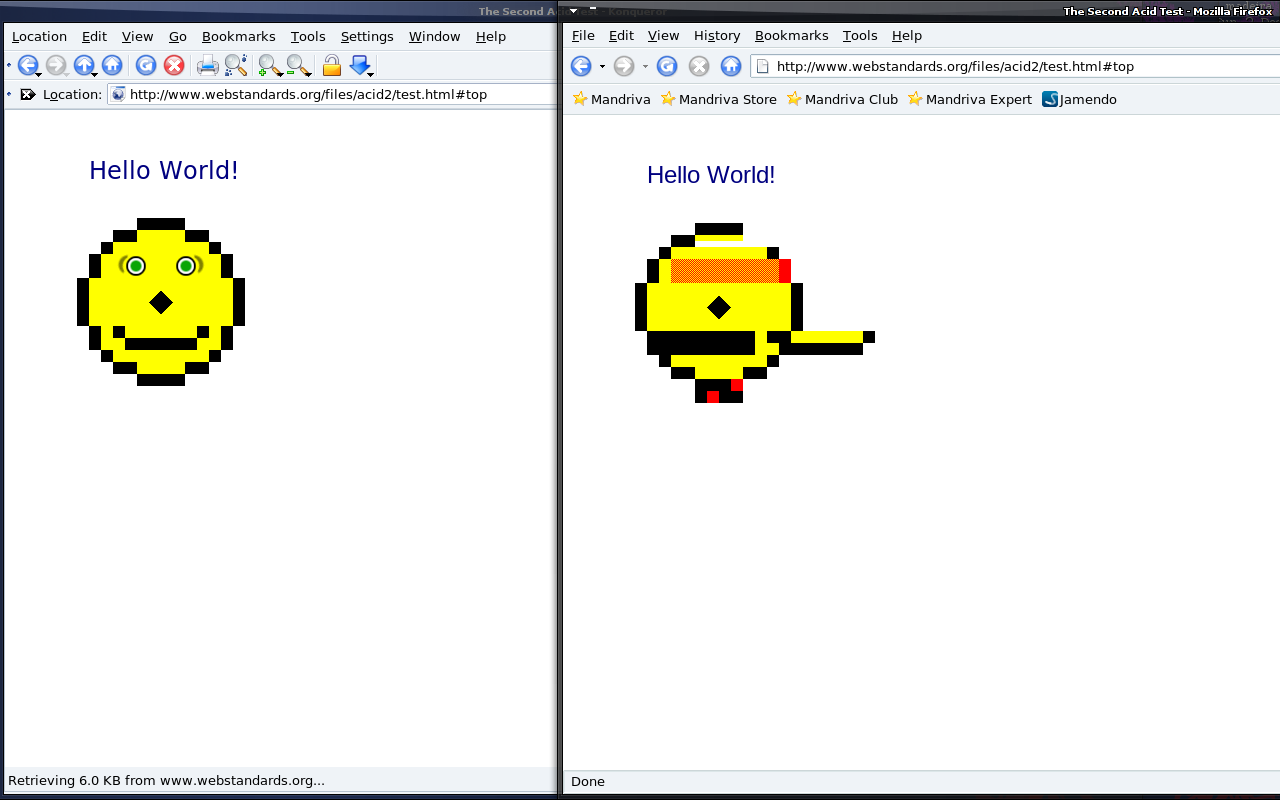Image resolution: width=1280 pixels, height=800 pixels.
Task: Open Konqueror's Location menu
Action: (x=39, y=36)
